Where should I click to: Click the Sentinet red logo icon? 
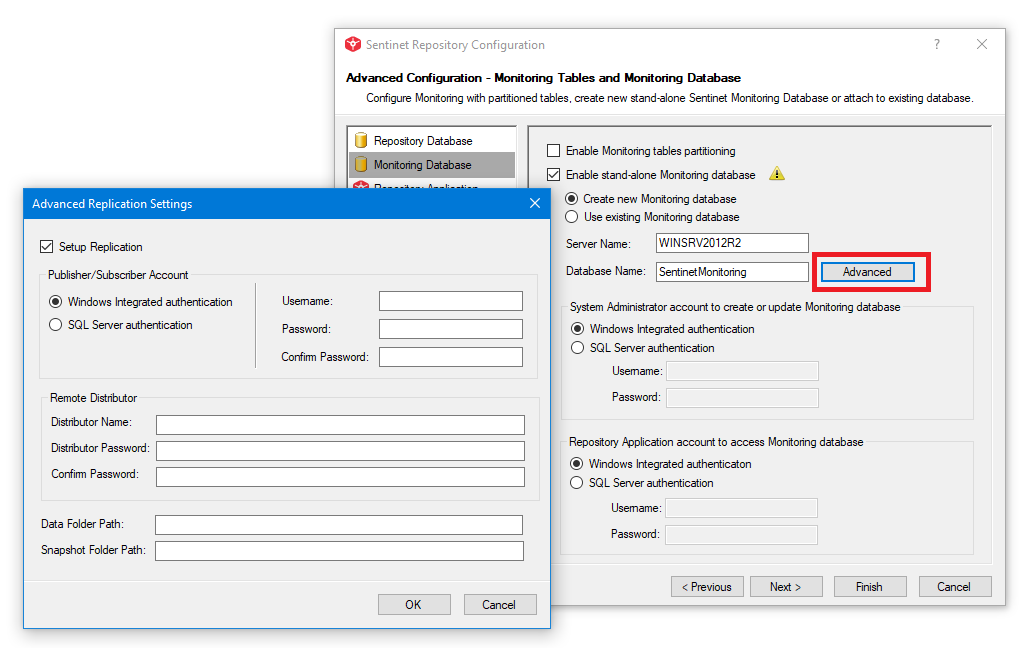(x=353, y=44)
